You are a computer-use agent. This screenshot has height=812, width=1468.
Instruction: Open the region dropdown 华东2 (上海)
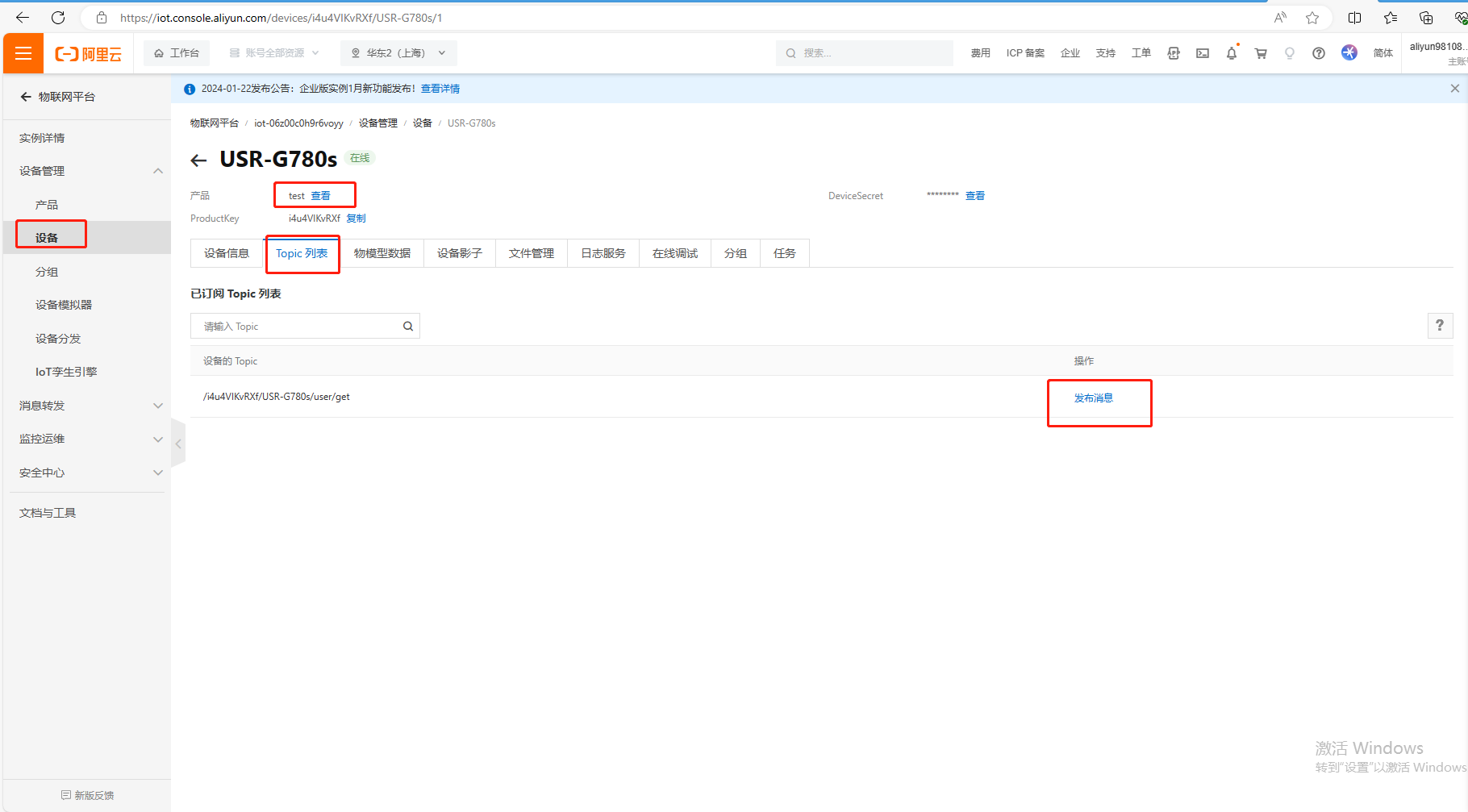(x=398, y=53)
